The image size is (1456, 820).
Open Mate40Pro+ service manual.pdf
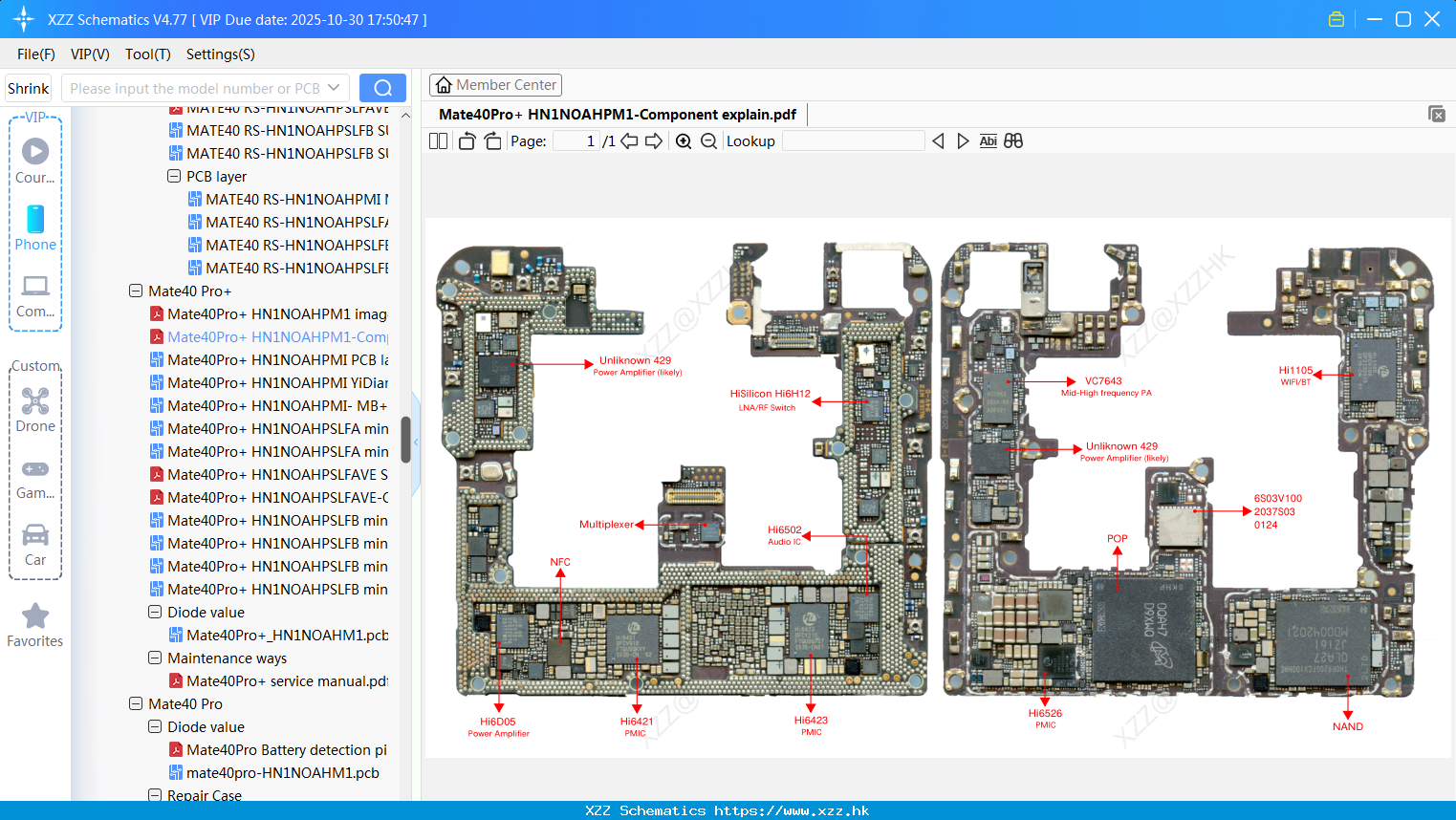tap(278, 680)
